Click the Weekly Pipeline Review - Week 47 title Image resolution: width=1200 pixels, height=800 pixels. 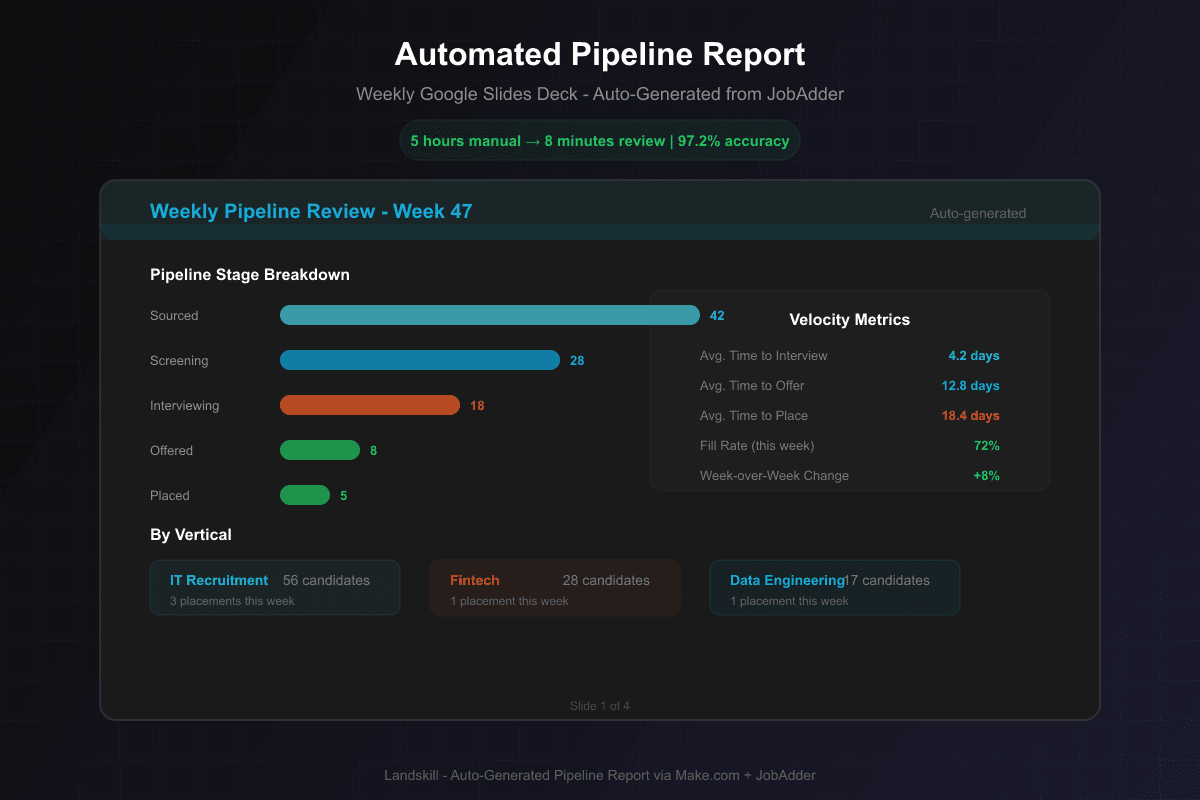(311, 211)
